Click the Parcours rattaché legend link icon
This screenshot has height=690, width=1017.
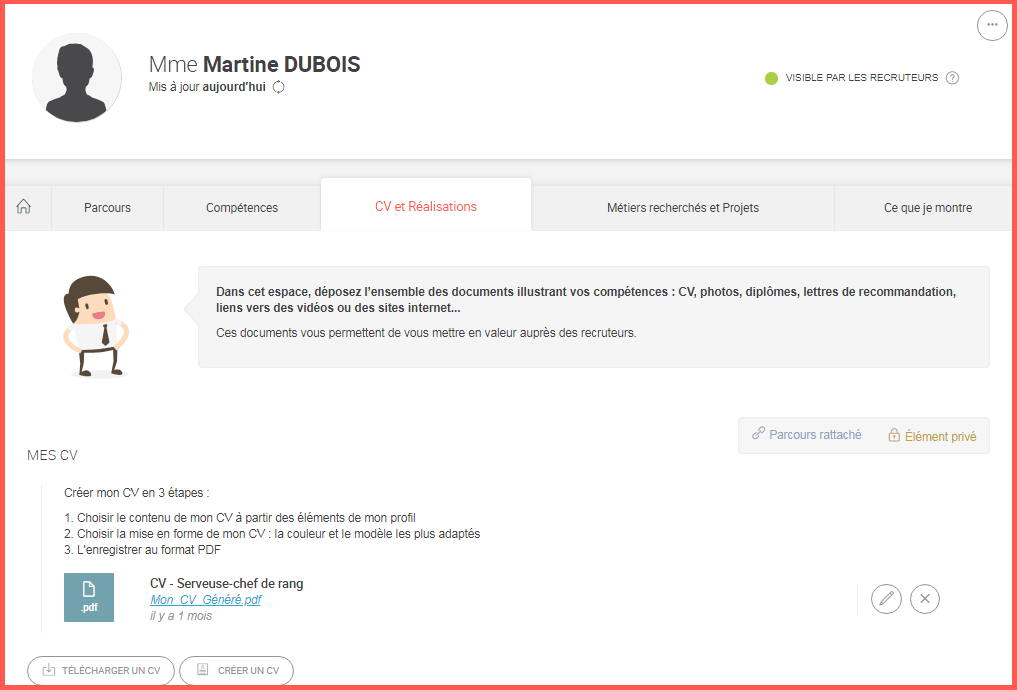(x=758, y=434)
